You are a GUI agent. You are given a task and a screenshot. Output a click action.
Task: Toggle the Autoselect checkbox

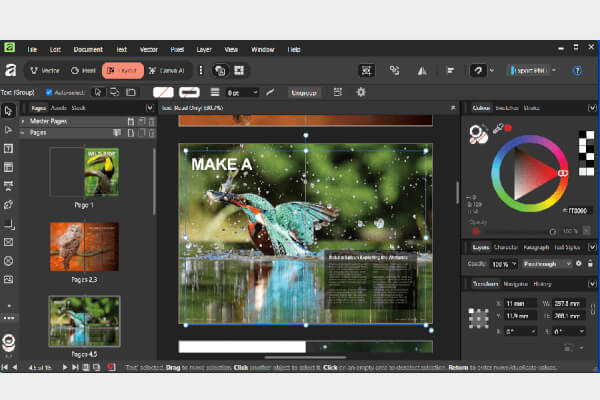tap(49, 92)
